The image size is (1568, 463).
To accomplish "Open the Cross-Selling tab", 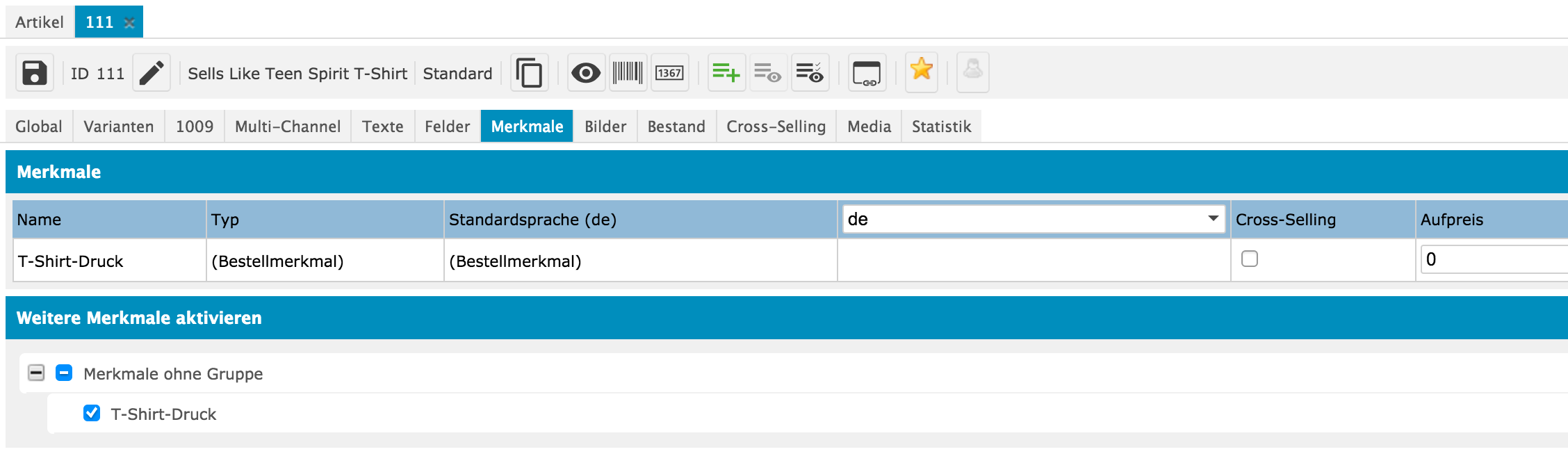I will 776,127.
